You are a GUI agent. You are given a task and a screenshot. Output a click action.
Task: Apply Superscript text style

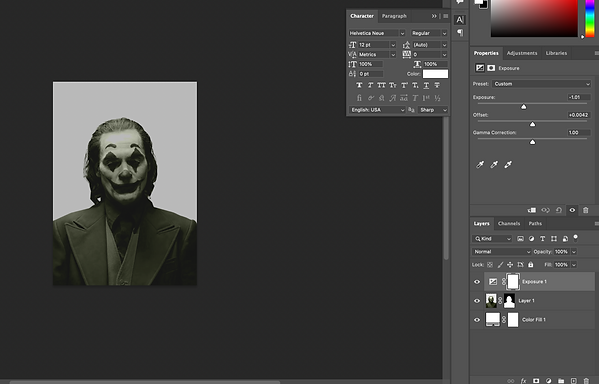coord(404,85)
